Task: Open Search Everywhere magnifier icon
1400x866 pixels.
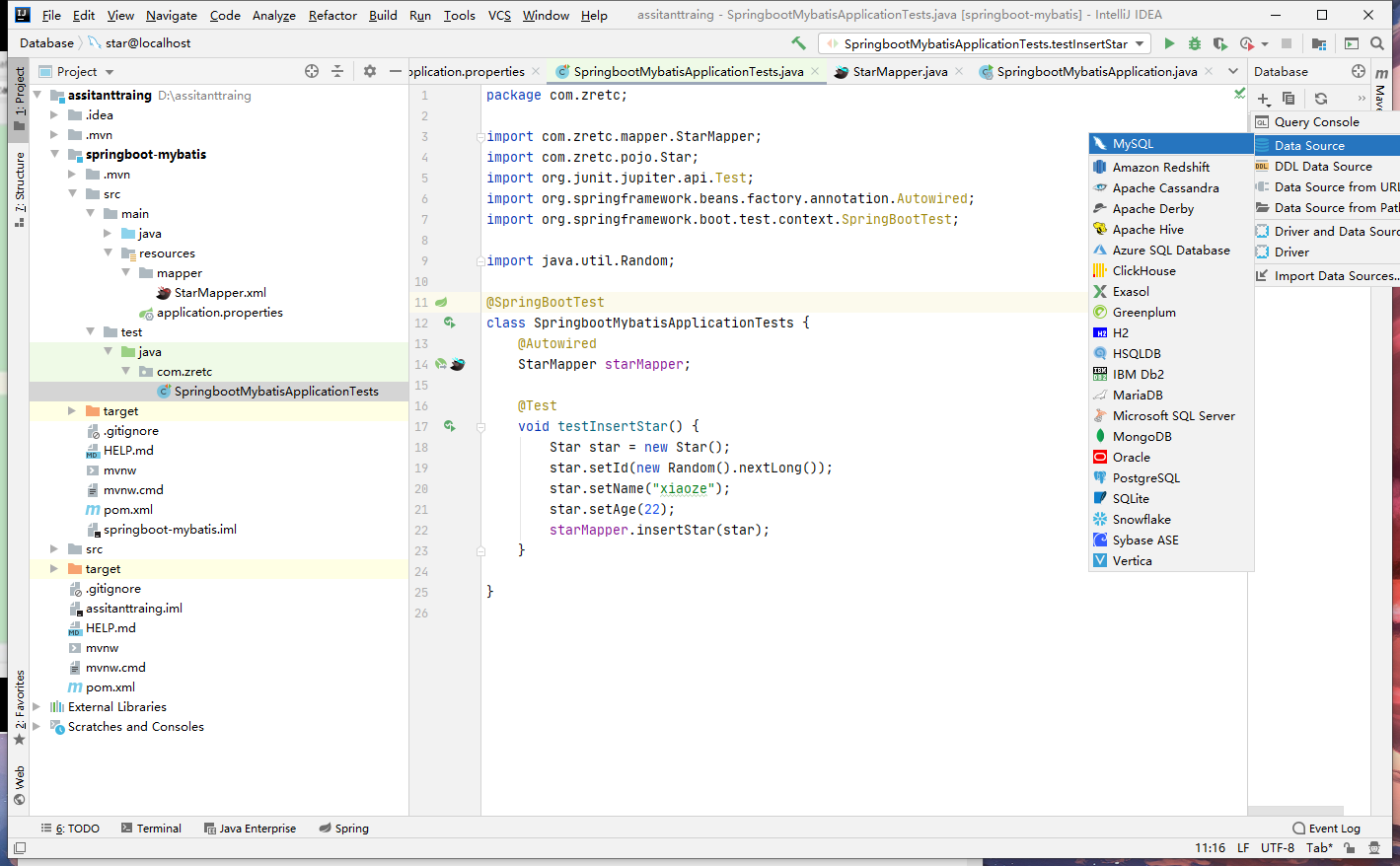Action: pyautogui.click(x=1377, y=43)
